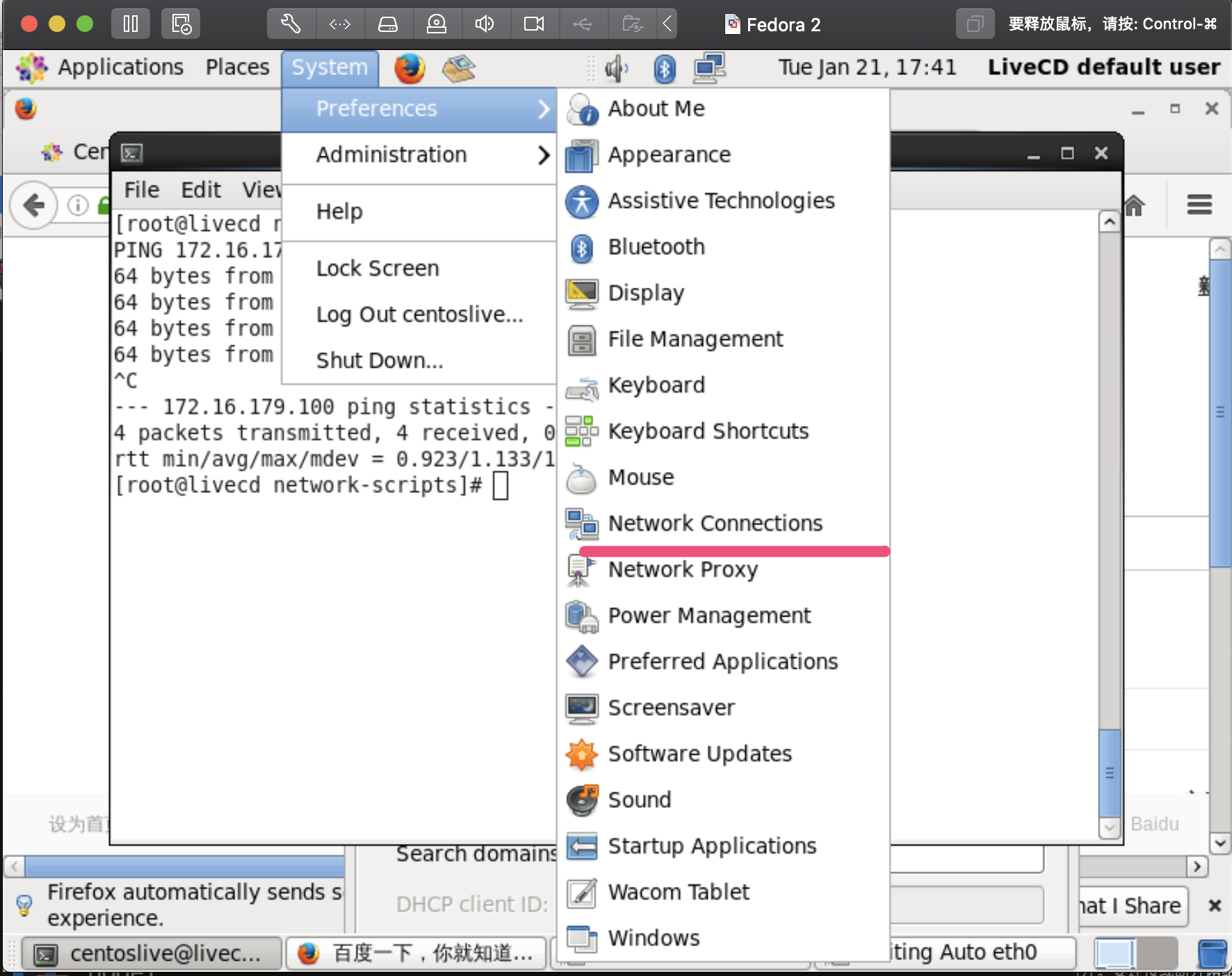
Task: Switch to centoslive terminal taskbar button
Action: [152, 953]
